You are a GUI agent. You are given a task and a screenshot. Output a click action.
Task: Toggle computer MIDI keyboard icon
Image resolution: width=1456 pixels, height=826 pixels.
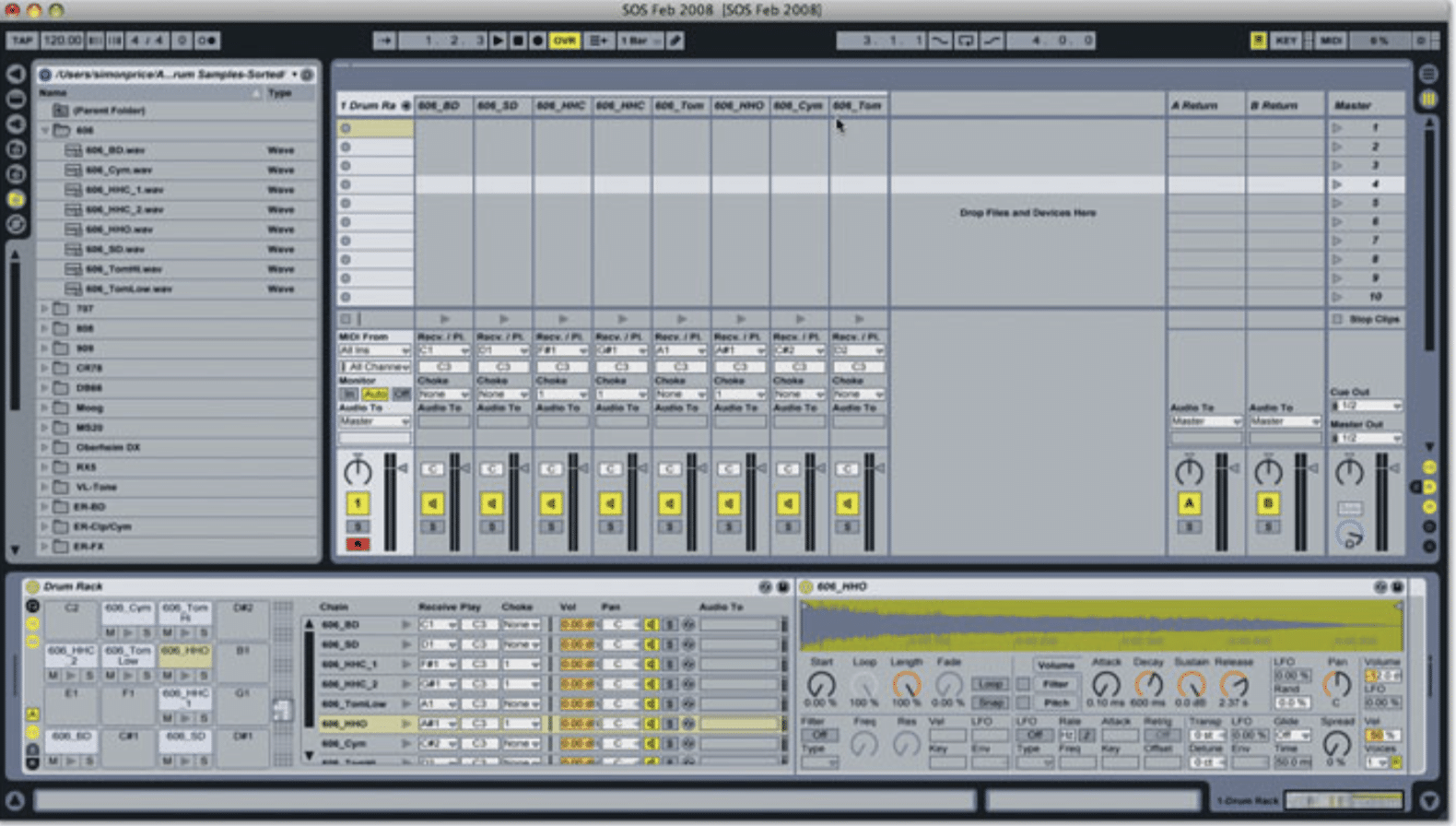click(x=1258, y=41)
